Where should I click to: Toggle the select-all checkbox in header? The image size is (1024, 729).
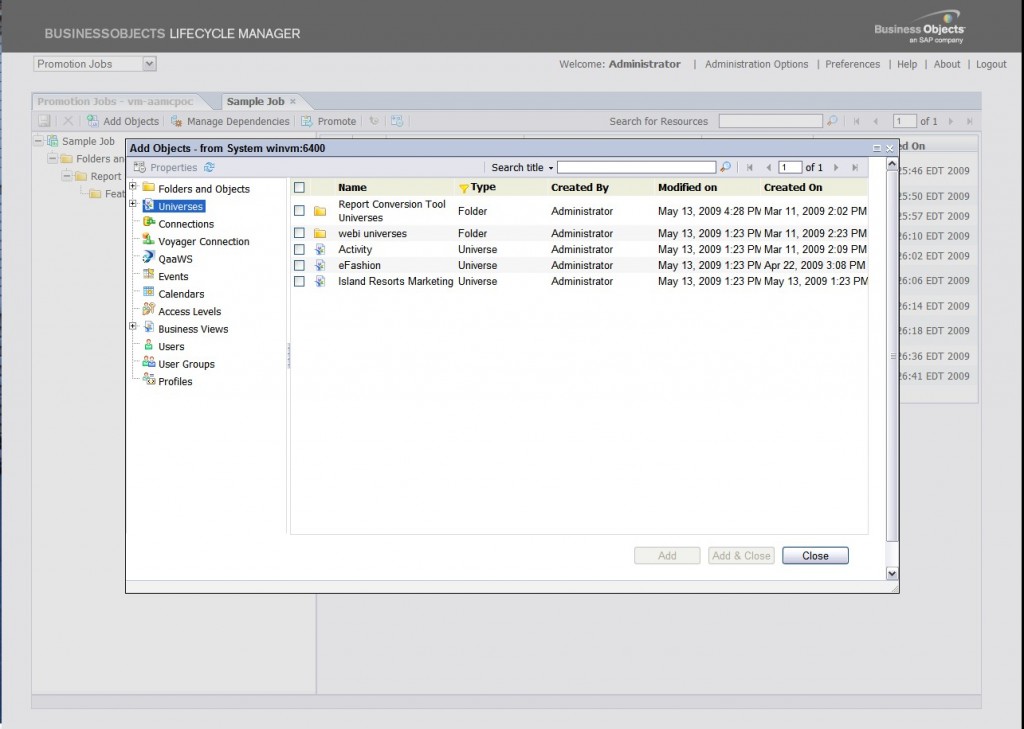coord(299,187)
